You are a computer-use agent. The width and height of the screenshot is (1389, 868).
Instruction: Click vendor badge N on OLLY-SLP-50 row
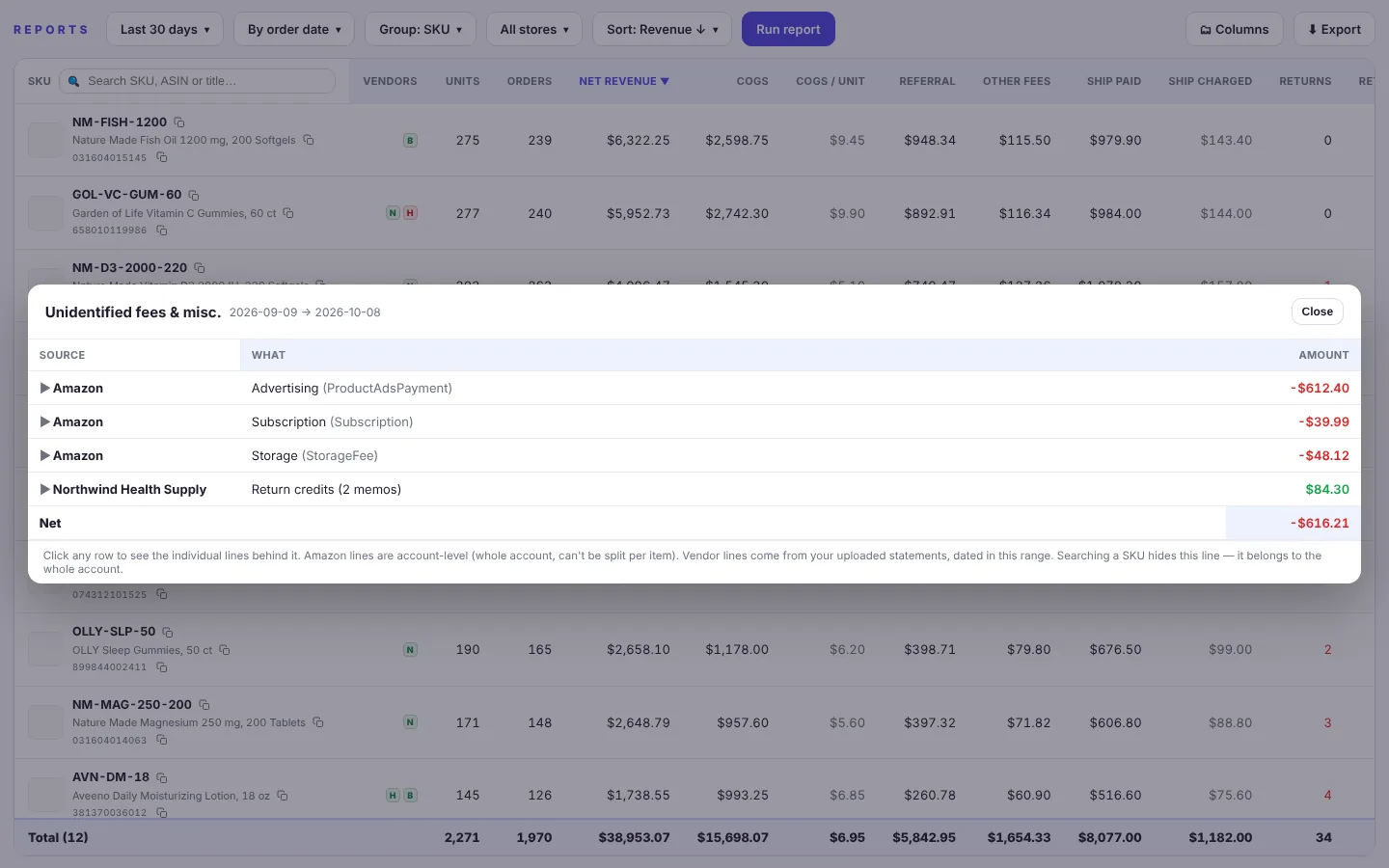(410, 650)
